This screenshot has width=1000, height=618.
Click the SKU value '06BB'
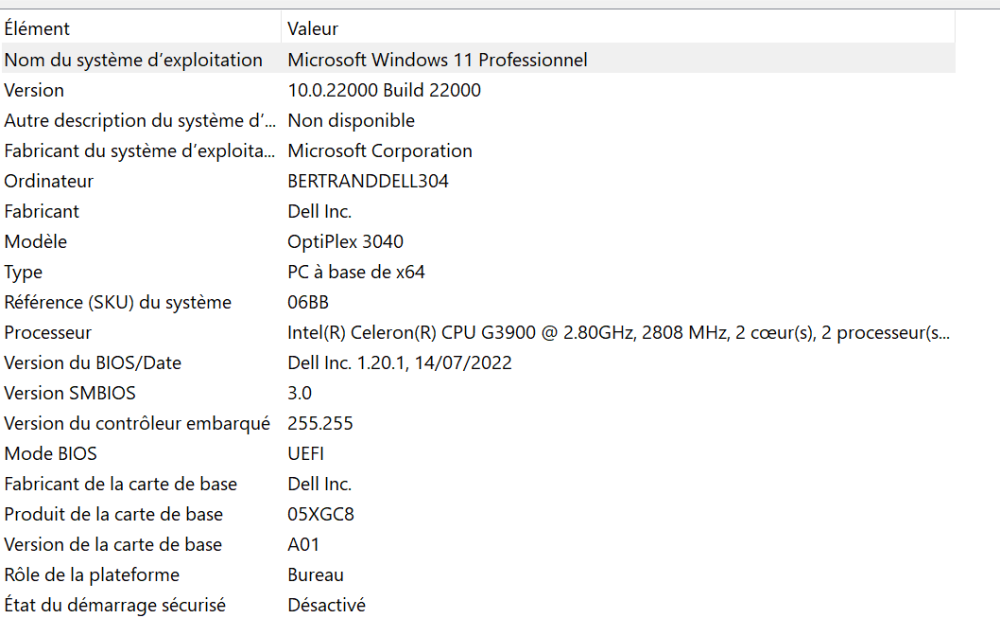pyautogui.click(x=308, y=302)
